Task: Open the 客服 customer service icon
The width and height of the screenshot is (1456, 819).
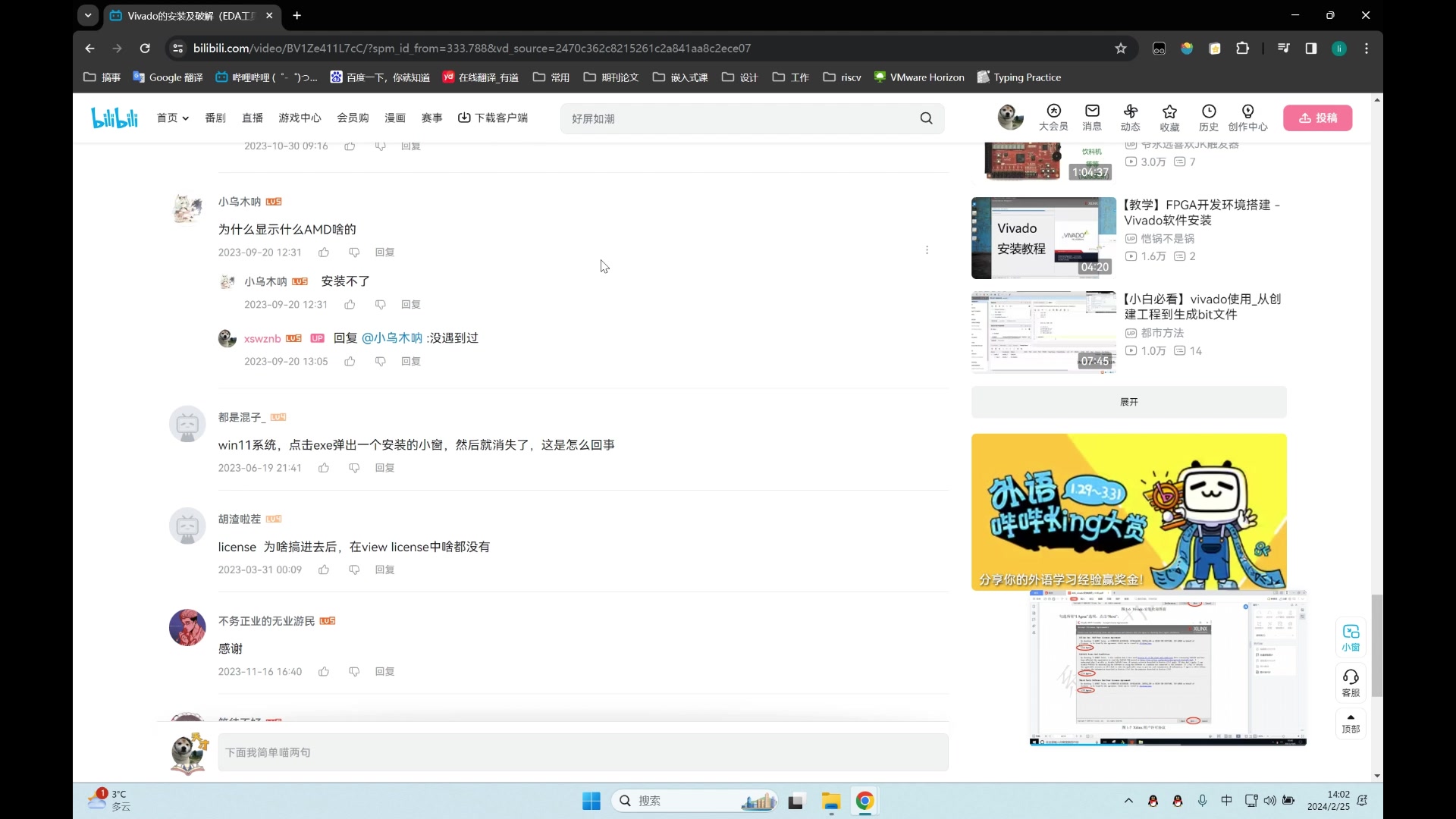Action: [x=1351, y=682]
